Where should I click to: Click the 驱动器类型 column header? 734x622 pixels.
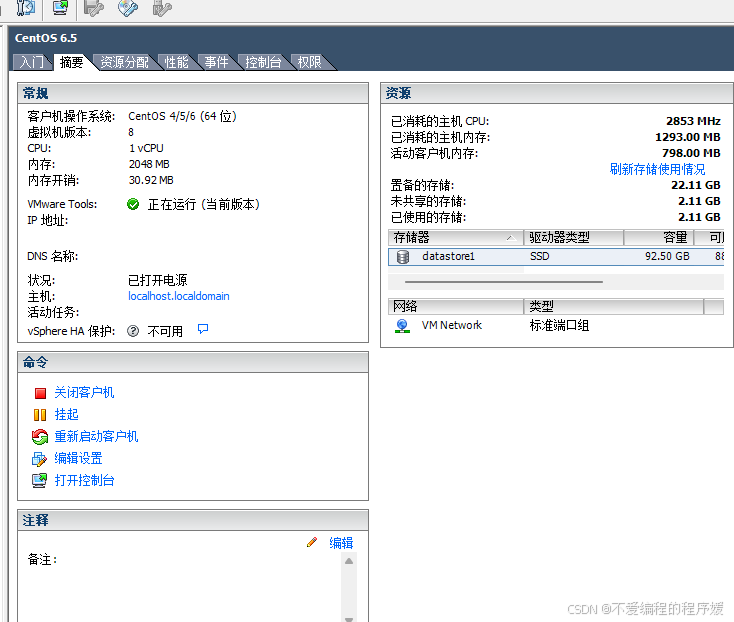pyautogui.click(x=573, y=238)
